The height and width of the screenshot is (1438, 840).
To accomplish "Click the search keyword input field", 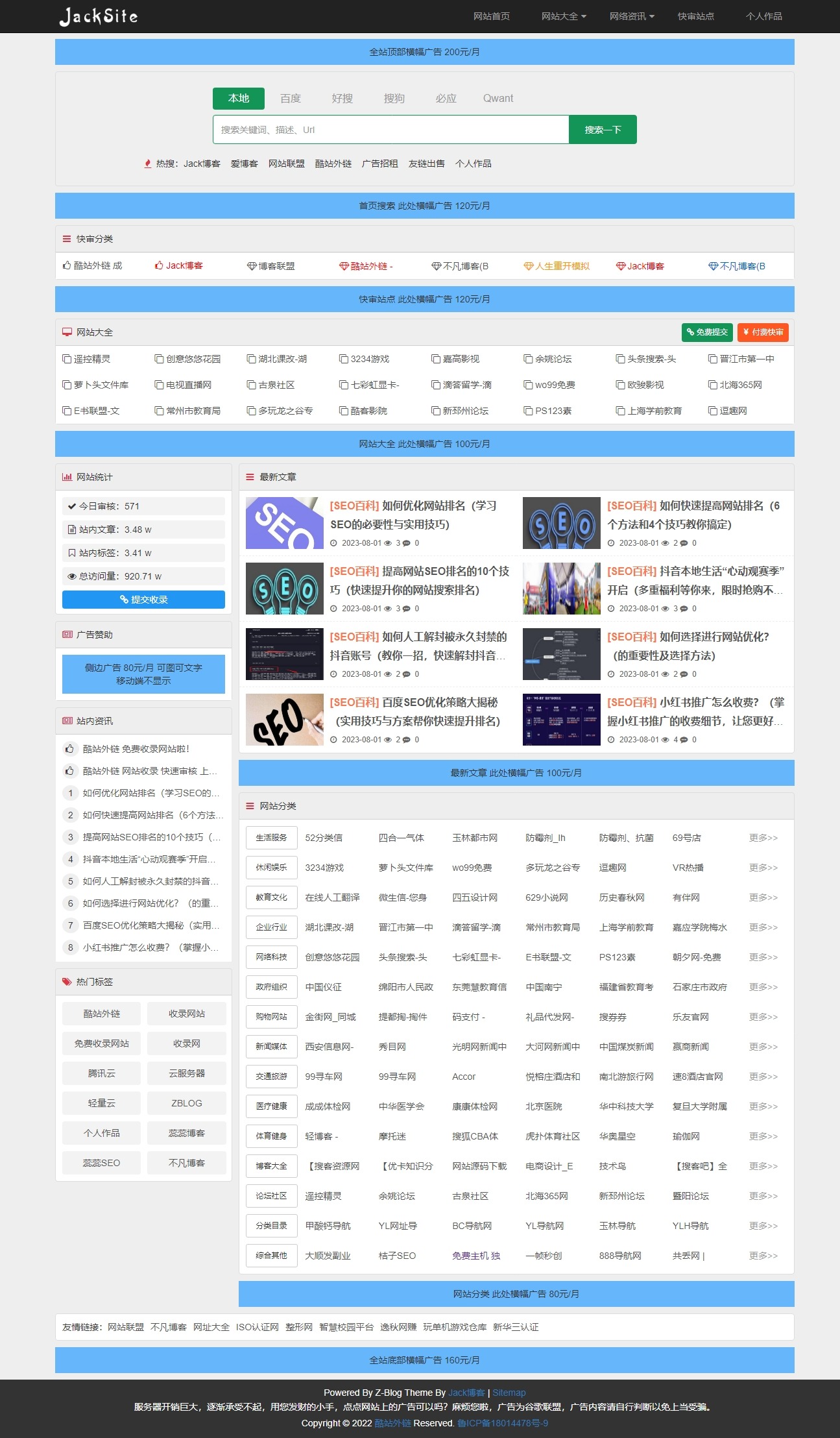I will point(390,130).
